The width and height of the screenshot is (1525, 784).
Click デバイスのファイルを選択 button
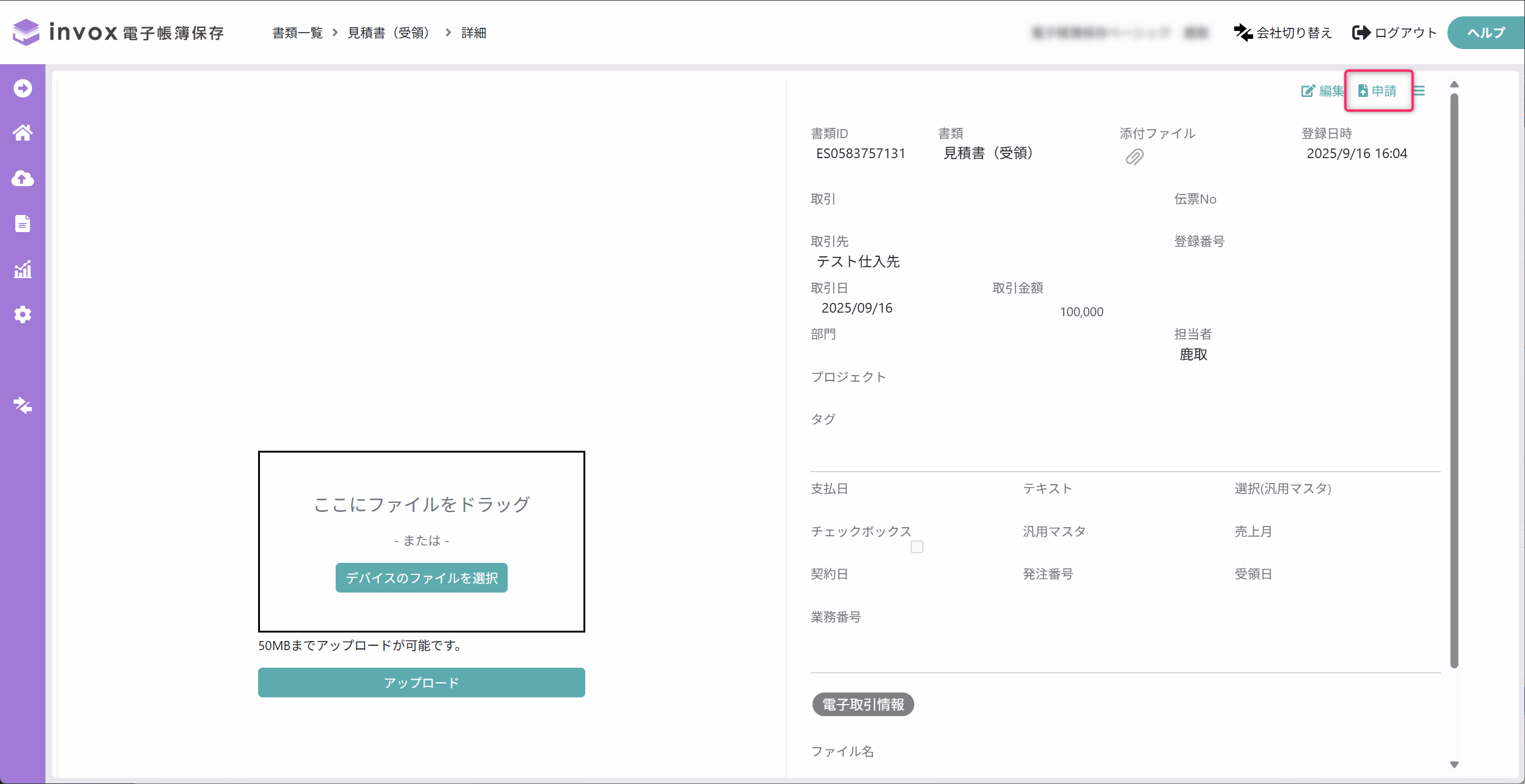click(x=422, y=578)
